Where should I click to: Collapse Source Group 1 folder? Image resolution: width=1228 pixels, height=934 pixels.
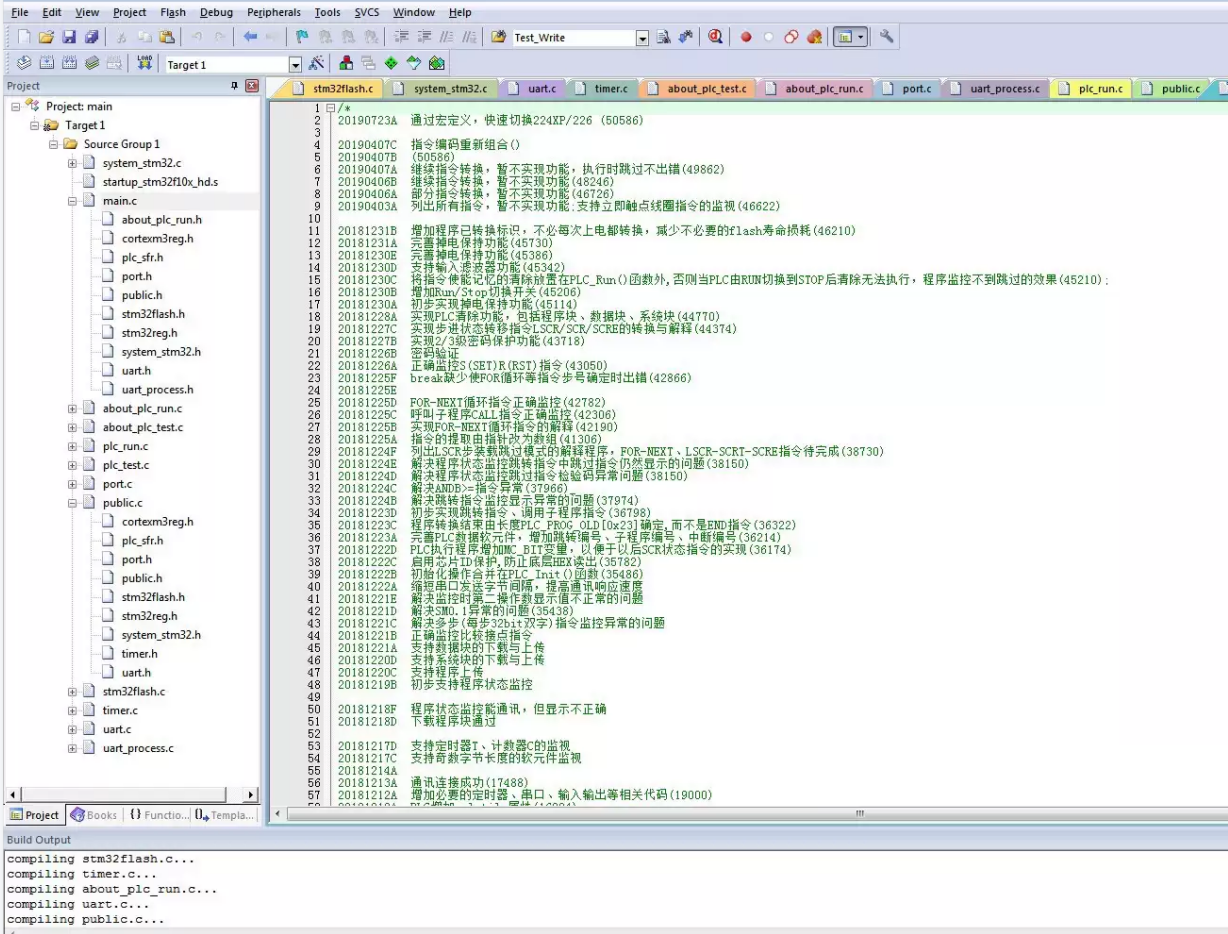tap(54, 144)
